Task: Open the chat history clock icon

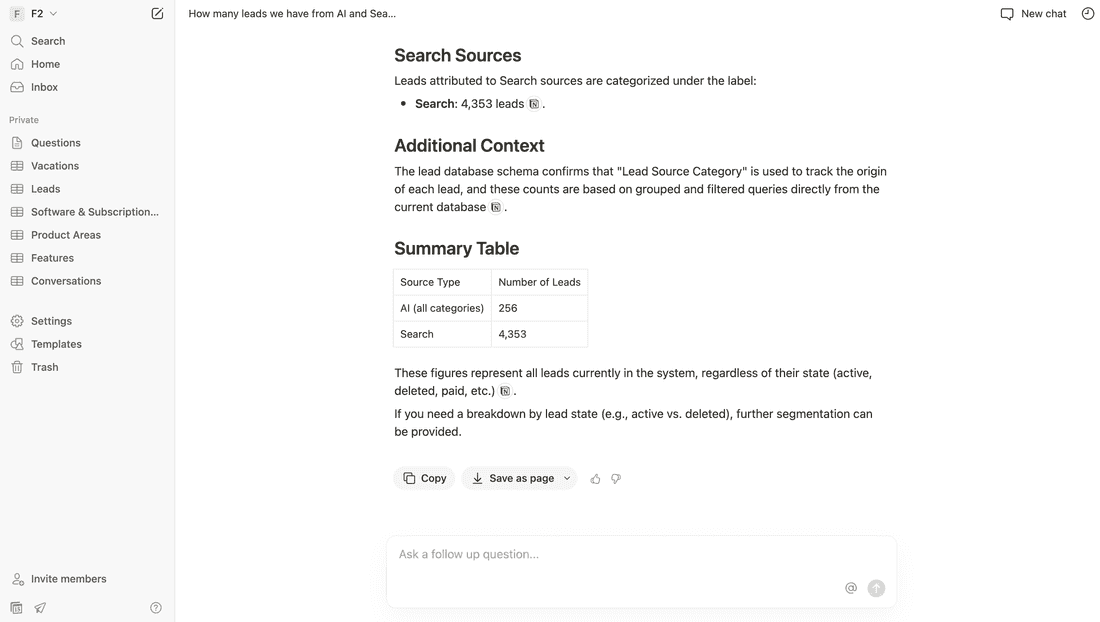Action: tap(1088, 14)
